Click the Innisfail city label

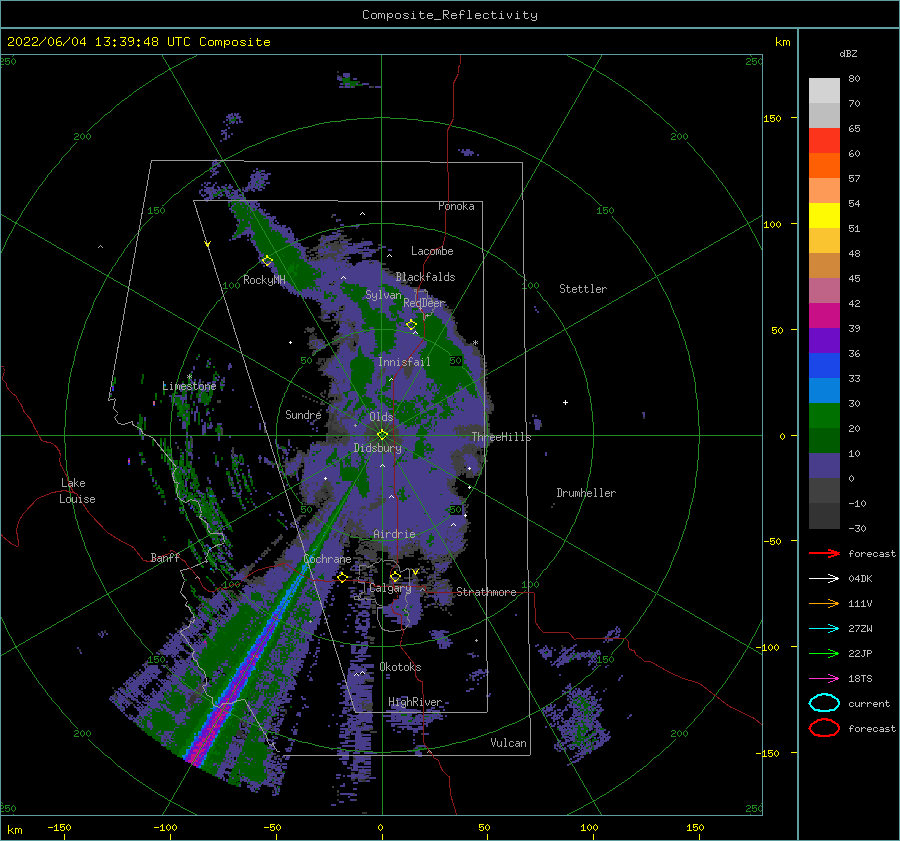click(404, 362)
